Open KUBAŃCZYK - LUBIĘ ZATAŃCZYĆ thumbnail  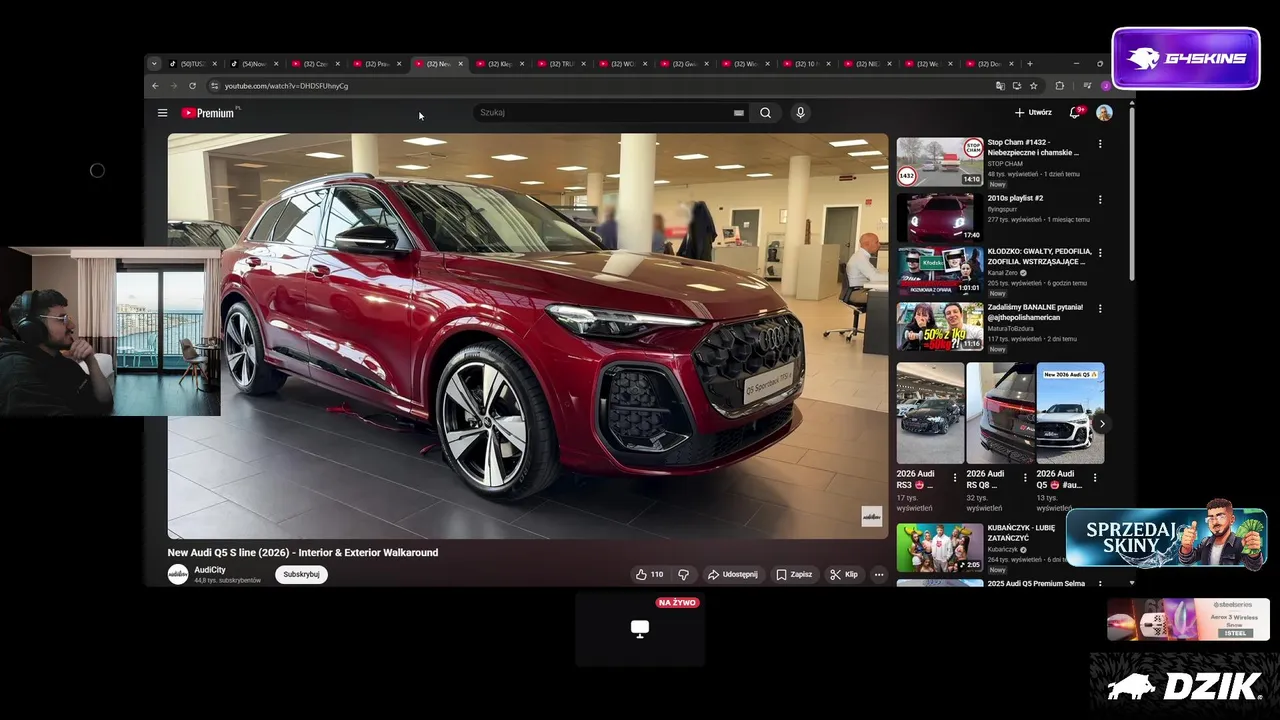[940, 548]
